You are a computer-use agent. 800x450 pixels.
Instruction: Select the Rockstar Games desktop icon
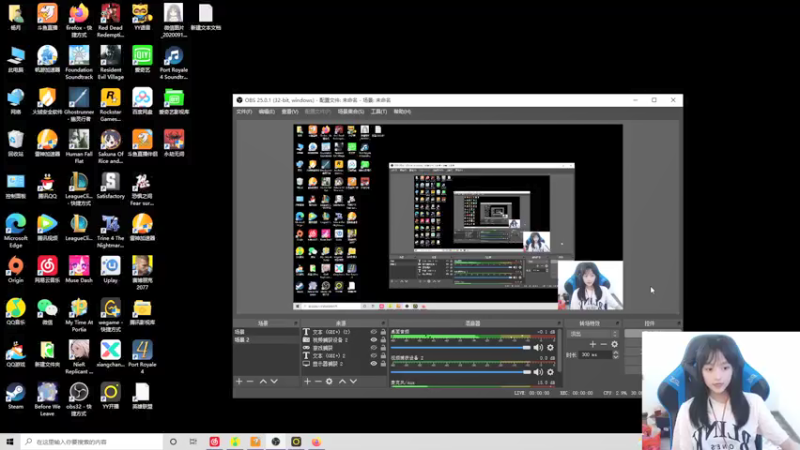click(x=110, y=105)
